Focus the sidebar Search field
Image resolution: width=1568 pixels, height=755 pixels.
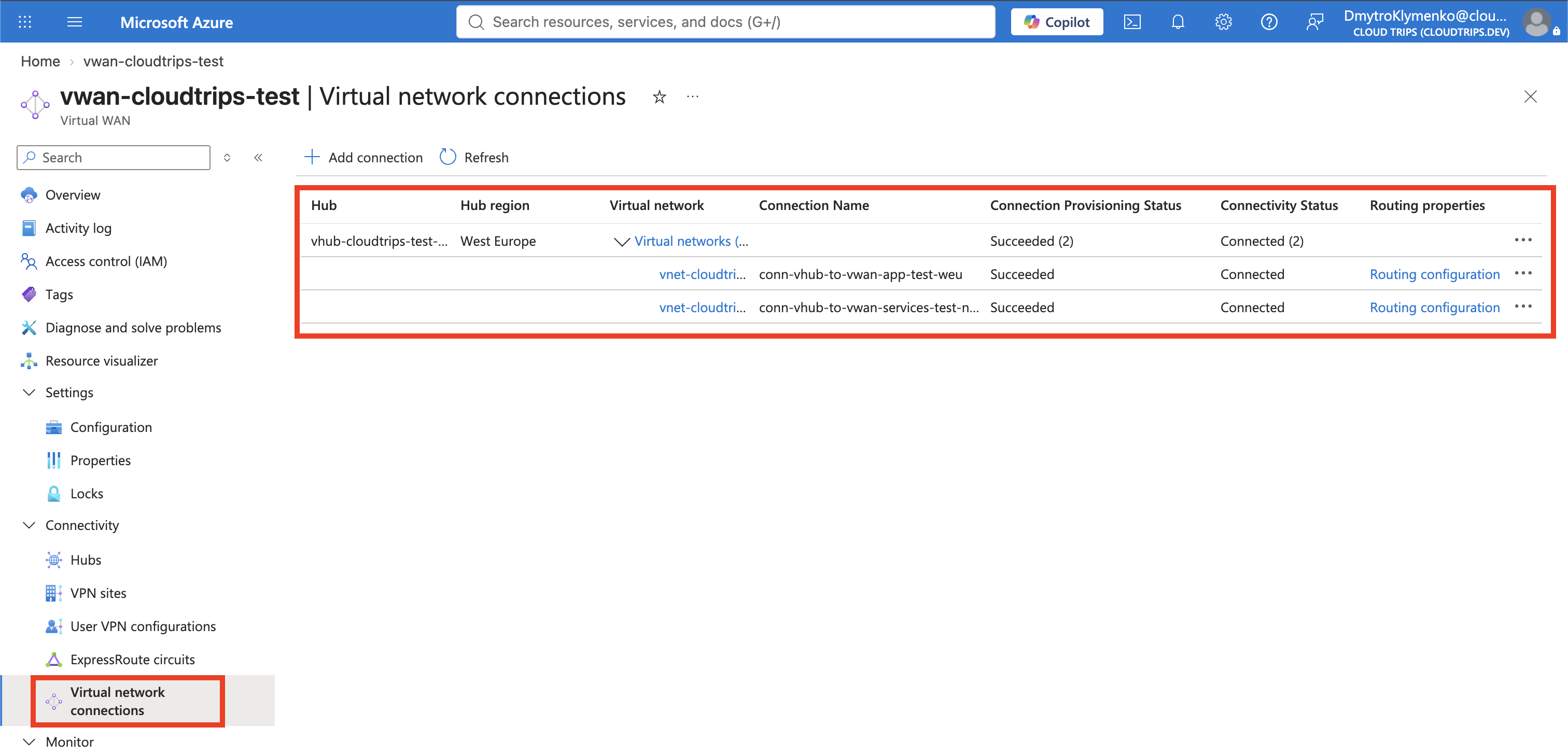(x=114, y=158)
